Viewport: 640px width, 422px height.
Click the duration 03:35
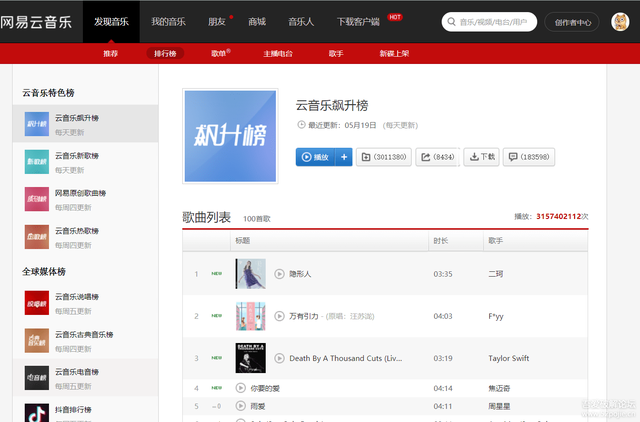(x=443, y=274)
